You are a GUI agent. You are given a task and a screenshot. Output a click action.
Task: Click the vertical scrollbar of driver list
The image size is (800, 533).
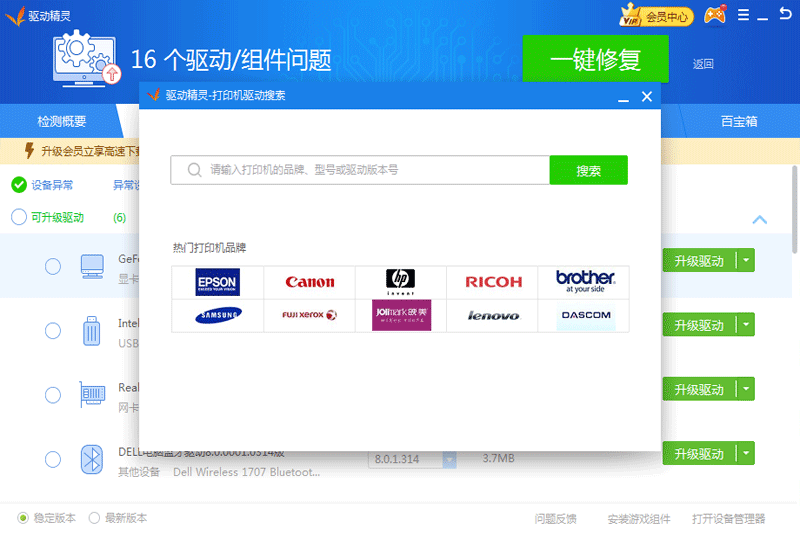coord(795,209)
